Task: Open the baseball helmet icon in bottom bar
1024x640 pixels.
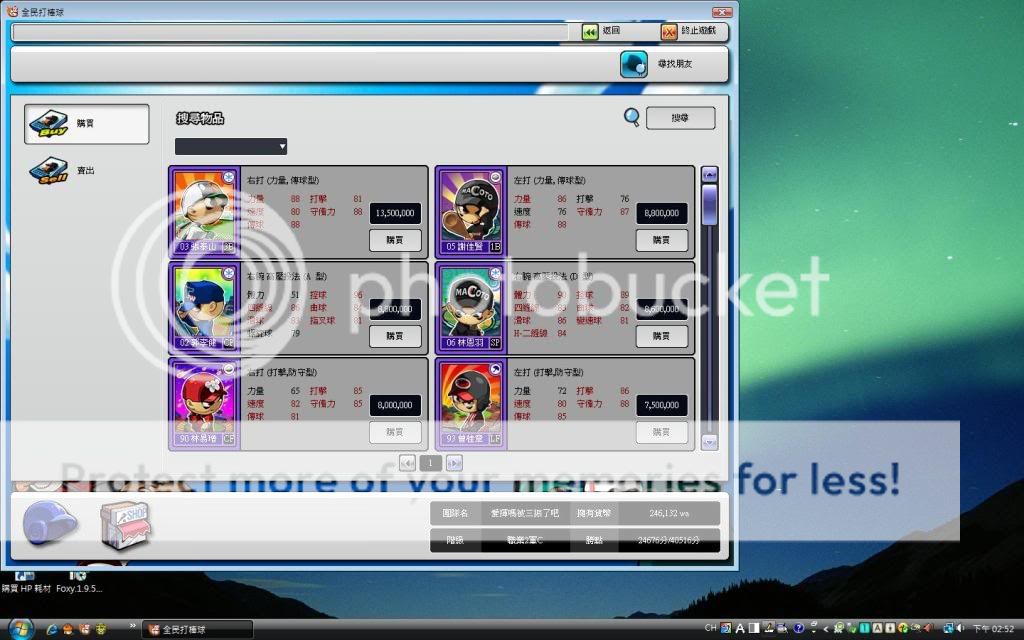Action: (x=51, y=522)
